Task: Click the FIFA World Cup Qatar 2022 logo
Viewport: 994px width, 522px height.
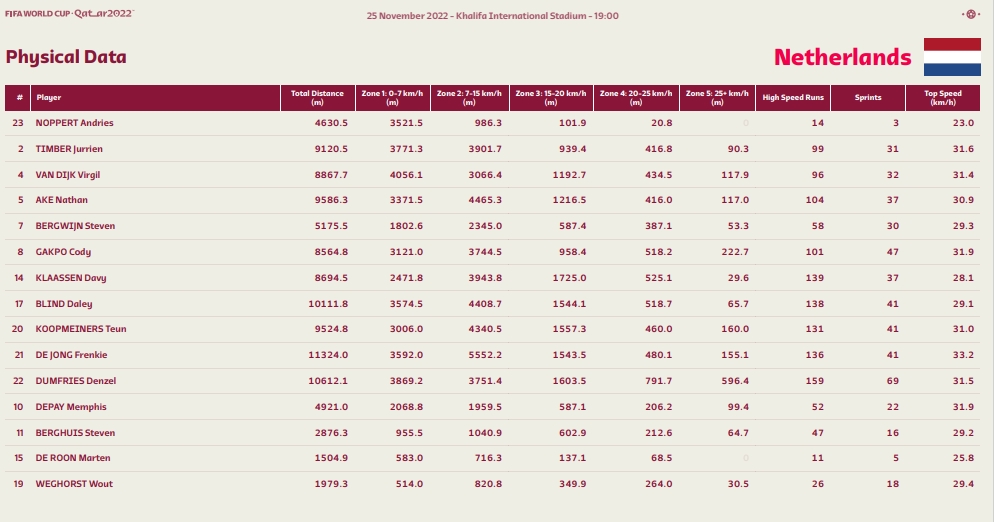Action: tap(70, 13)
